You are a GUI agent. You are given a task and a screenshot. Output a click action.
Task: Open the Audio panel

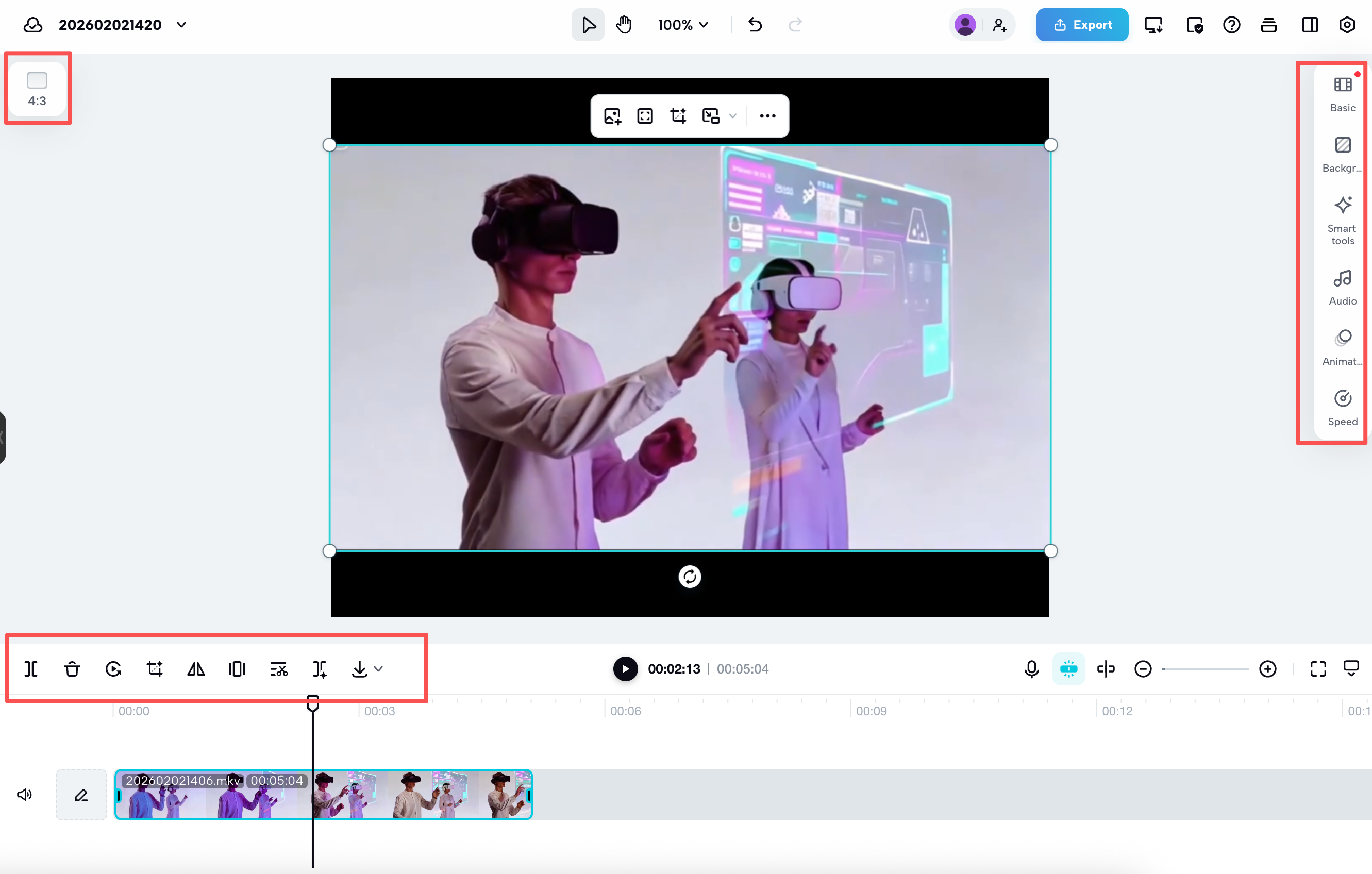tap(1343, 287)
